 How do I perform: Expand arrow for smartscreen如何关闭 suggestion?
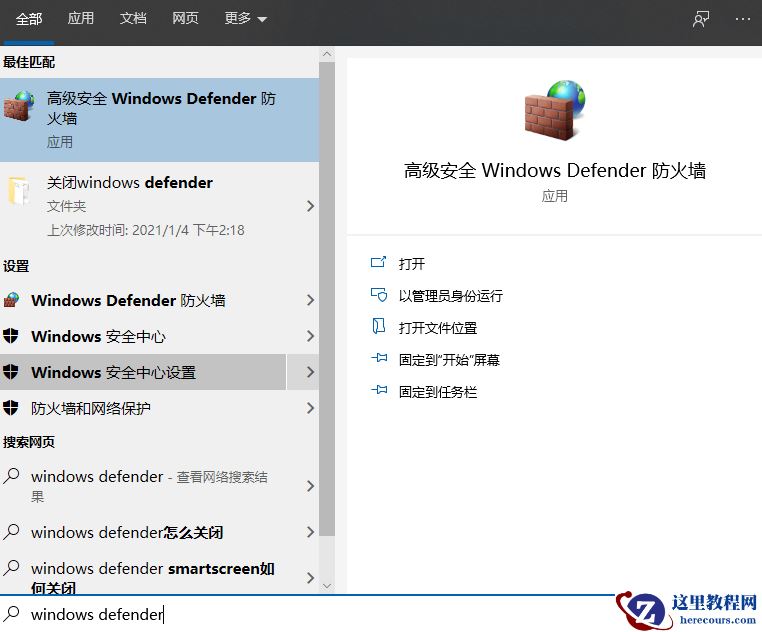(x=310, y=578)
